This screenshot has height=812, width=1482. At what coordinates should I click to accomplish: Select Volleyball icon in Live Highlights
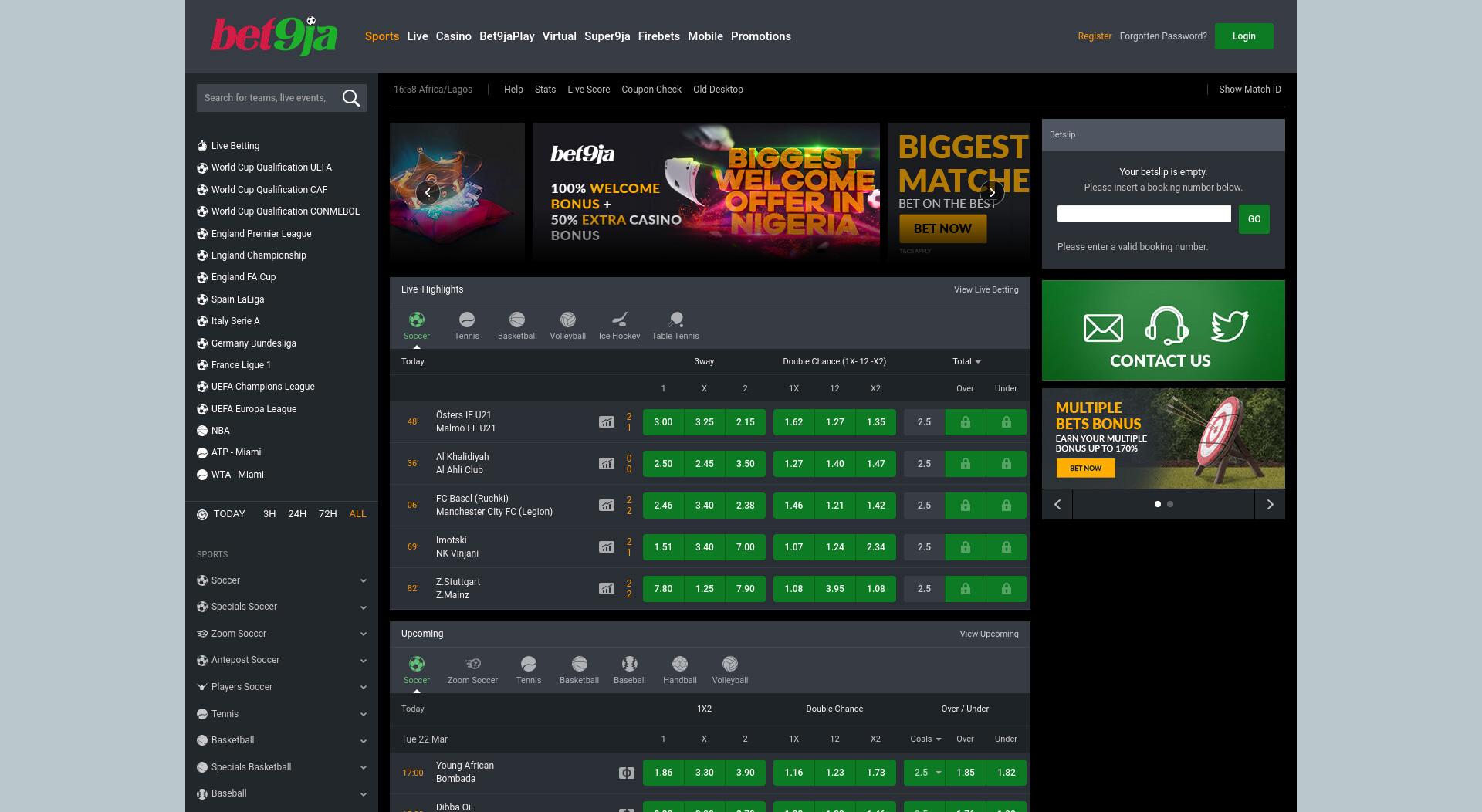tap(568, 320)
